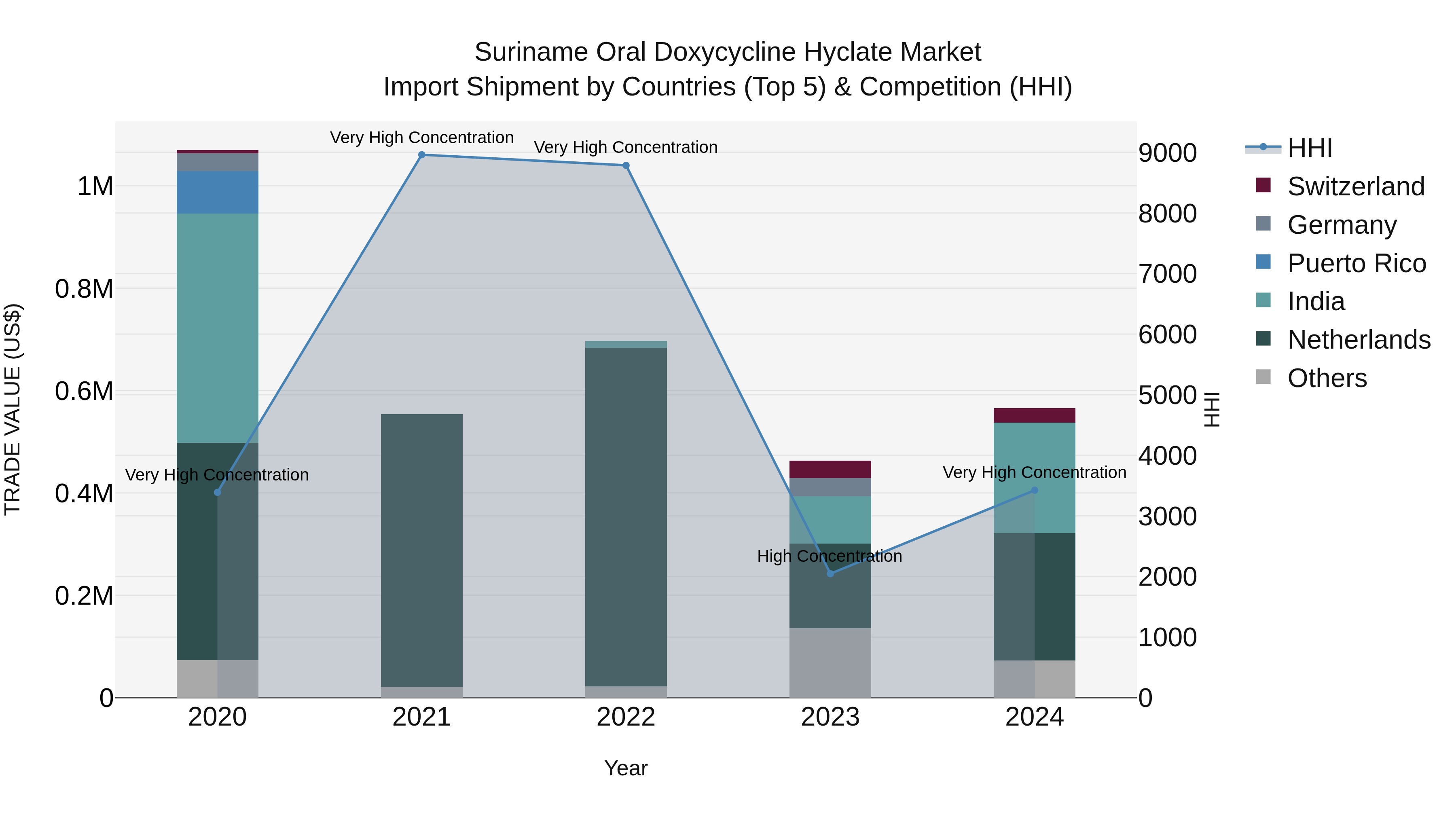Click the HHI data point for 2023
The width and height of the screenshot is (1456, 819).
[830, 574]
